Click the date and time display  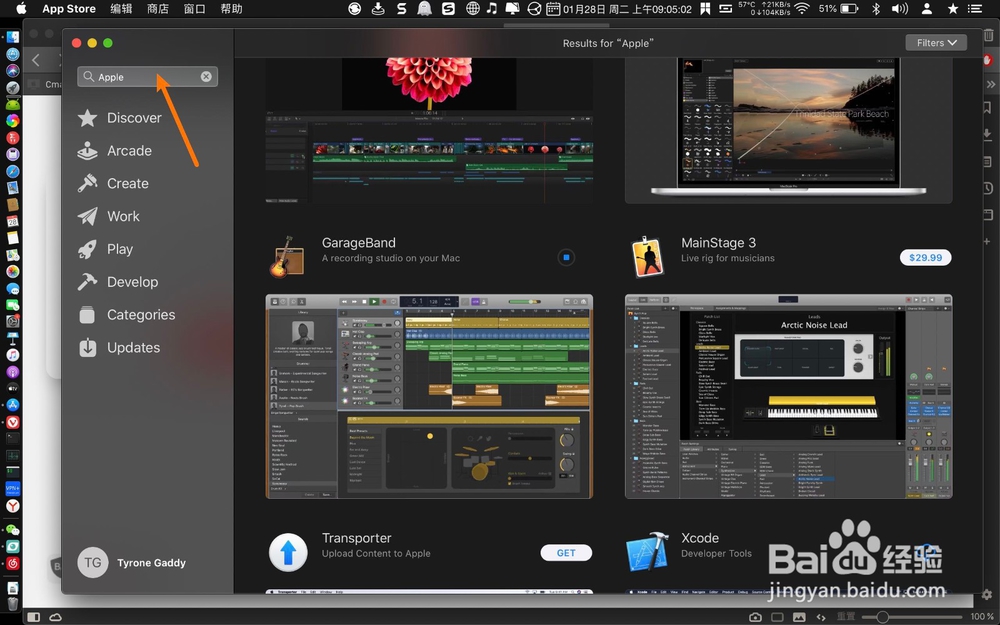tap(627, 9)
